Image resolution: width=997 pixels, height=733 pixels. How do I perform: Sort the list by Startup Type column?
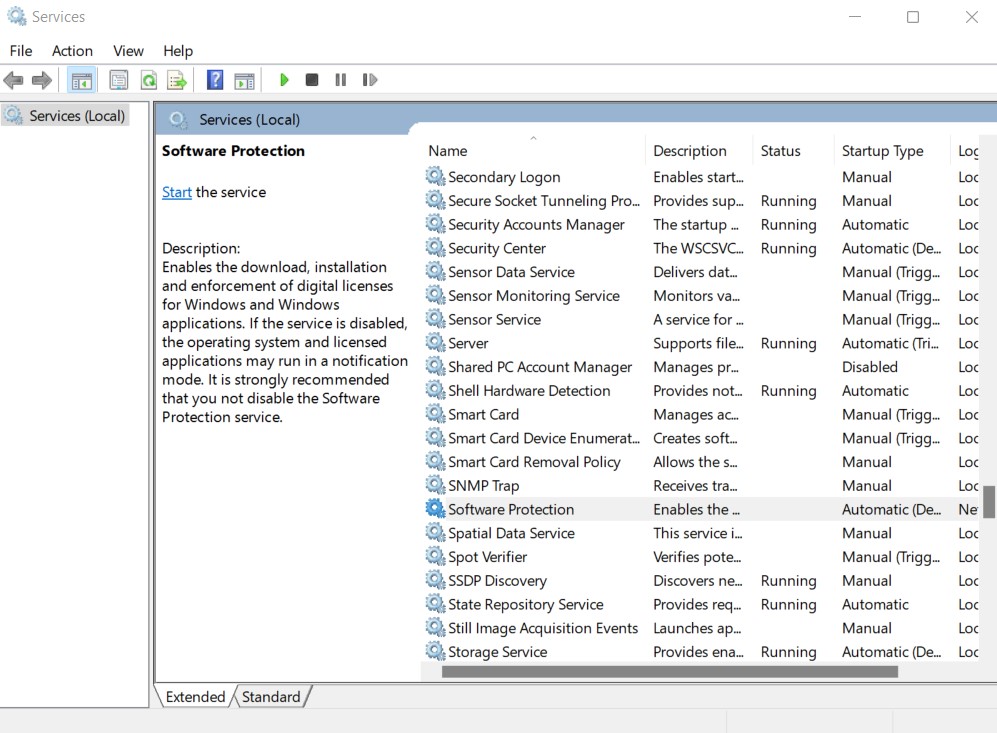(882, 151)
